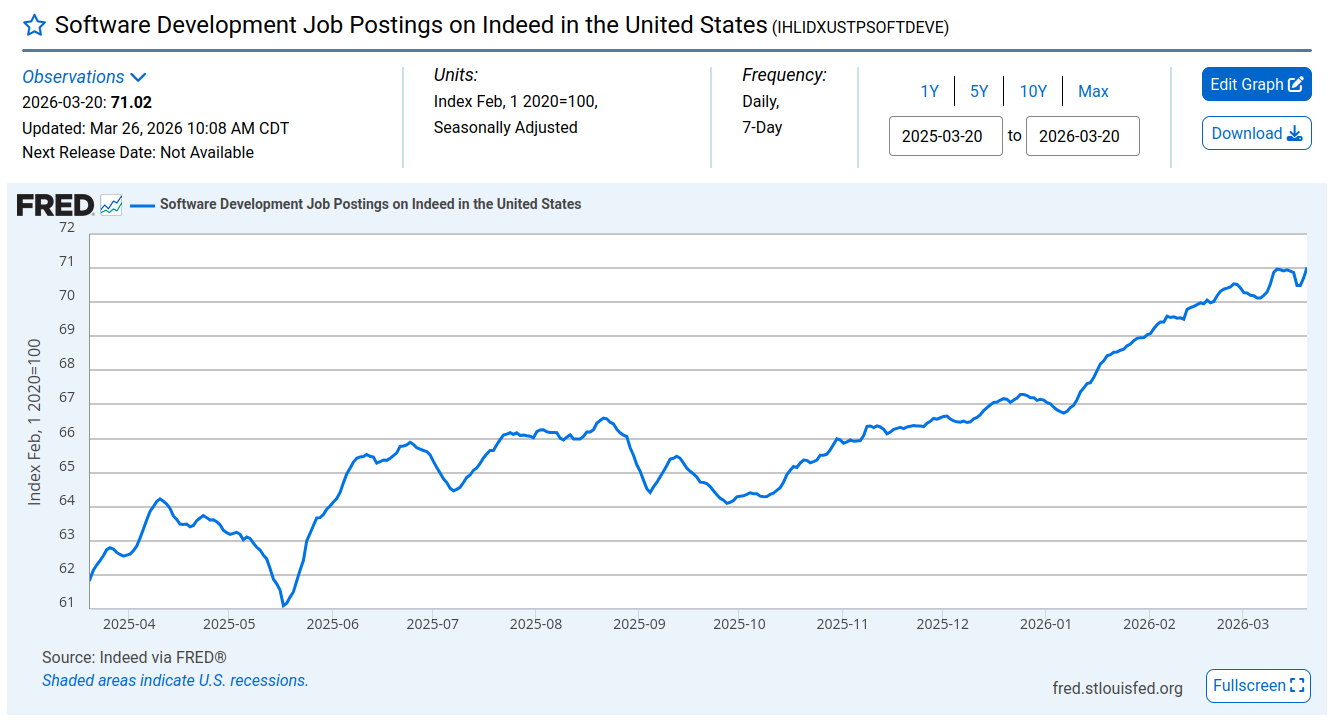Click the FRED logo above the chart
This screenshot has height=722, width=1328.
click(55, 205)
